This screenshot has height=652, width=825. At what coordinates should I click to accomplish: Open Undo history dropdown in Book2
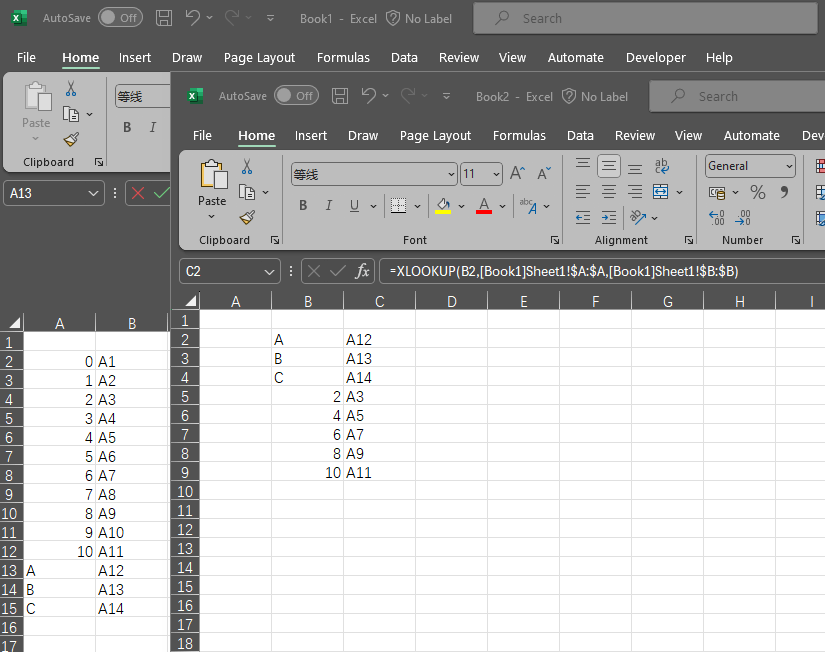tap(385, 96)
